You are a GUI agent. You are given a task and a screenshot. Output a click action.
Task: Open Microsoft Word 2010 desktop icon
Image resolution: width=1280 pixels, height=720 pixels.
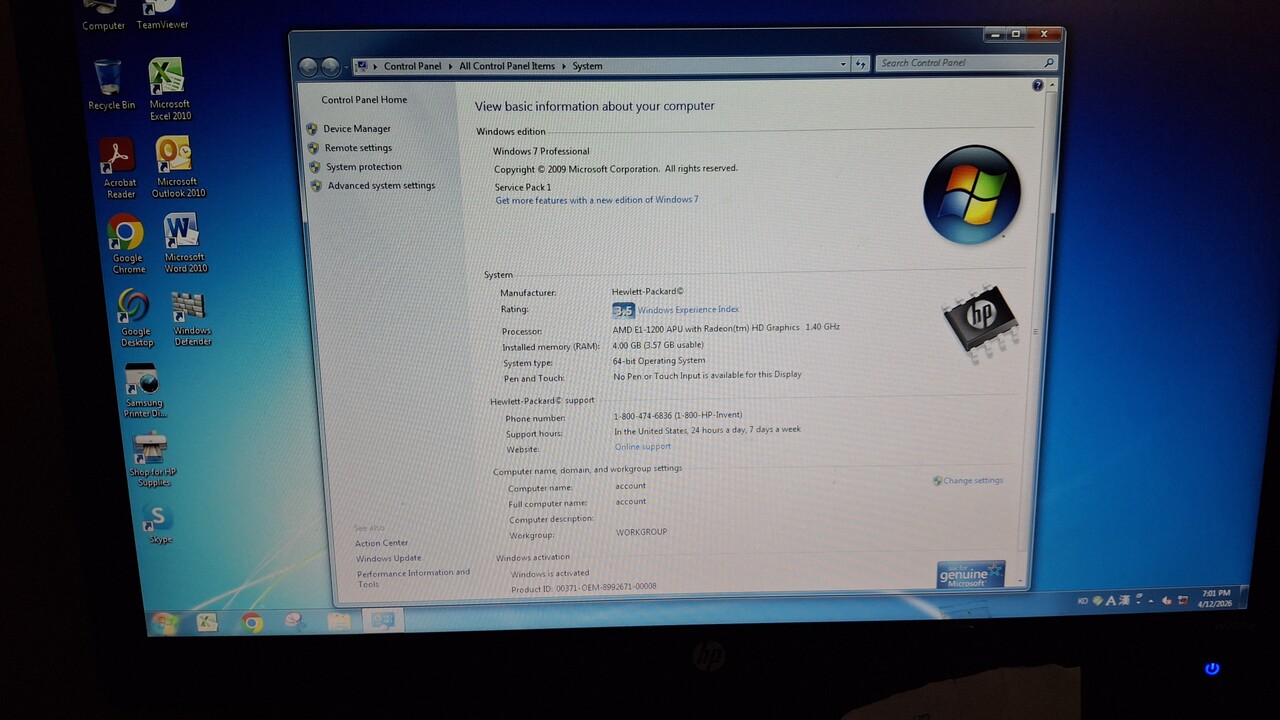(183, 233)
